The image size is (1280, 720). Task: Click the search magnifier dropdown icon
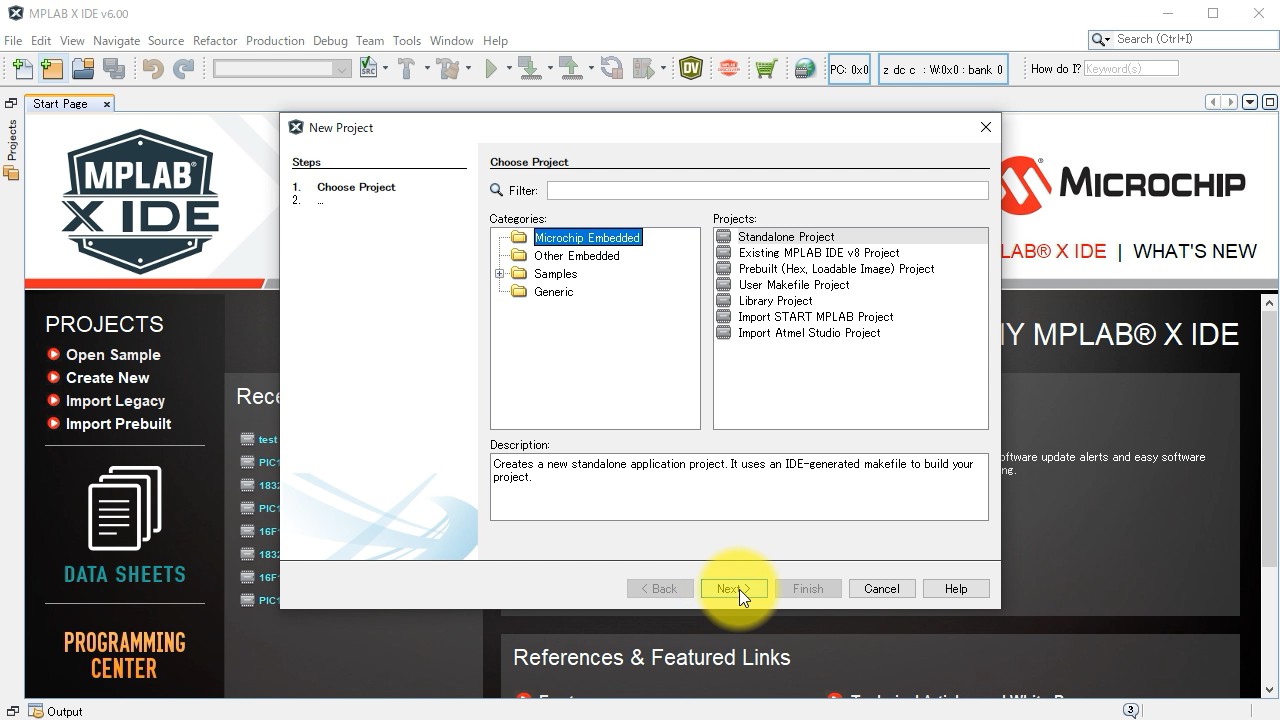point(1101,39)
